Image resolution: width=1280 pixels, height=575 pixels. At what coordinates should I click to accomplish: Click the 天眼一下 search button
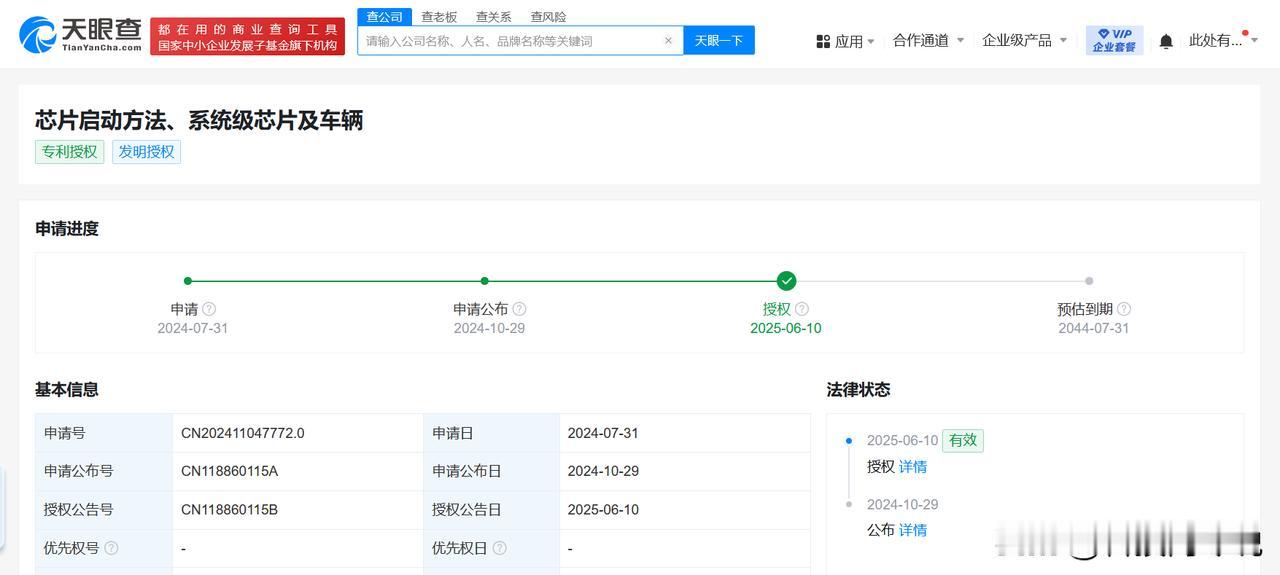point(719,40)
